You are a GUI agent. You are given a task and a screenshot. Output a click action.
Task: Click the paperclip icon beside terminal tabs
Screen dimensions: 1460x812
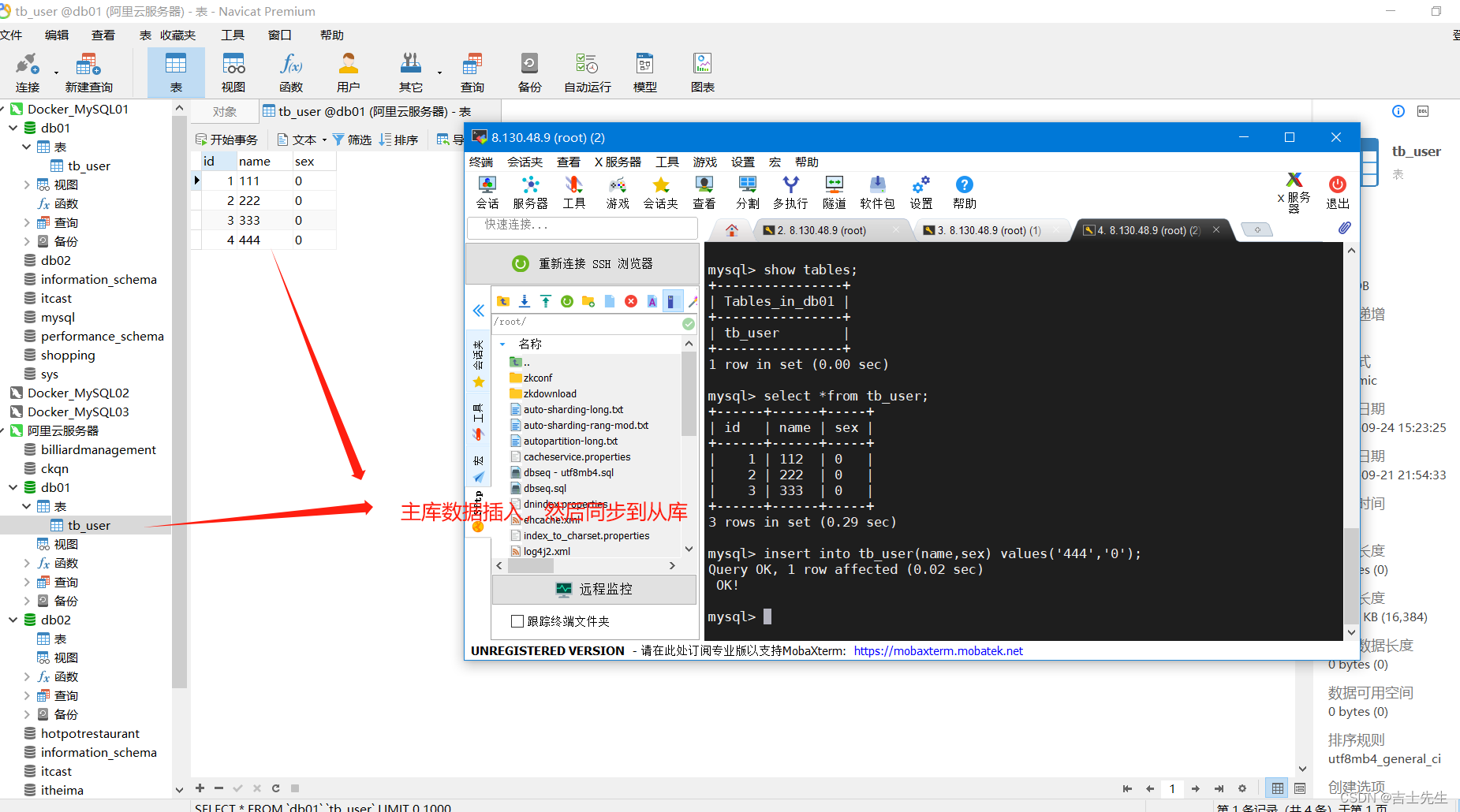point(1344,228)
